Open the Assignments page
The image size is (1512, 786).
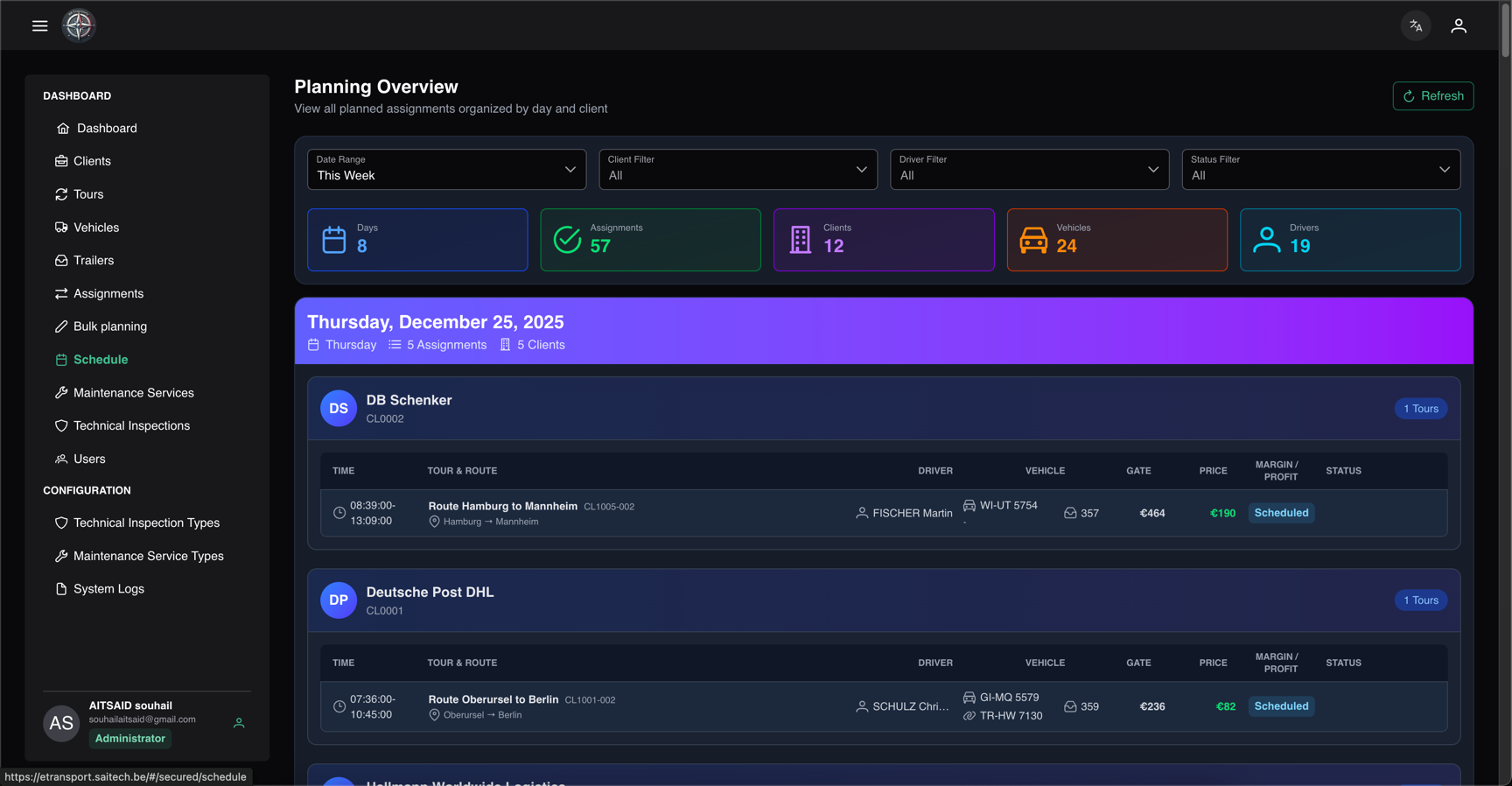click(108, 294)
